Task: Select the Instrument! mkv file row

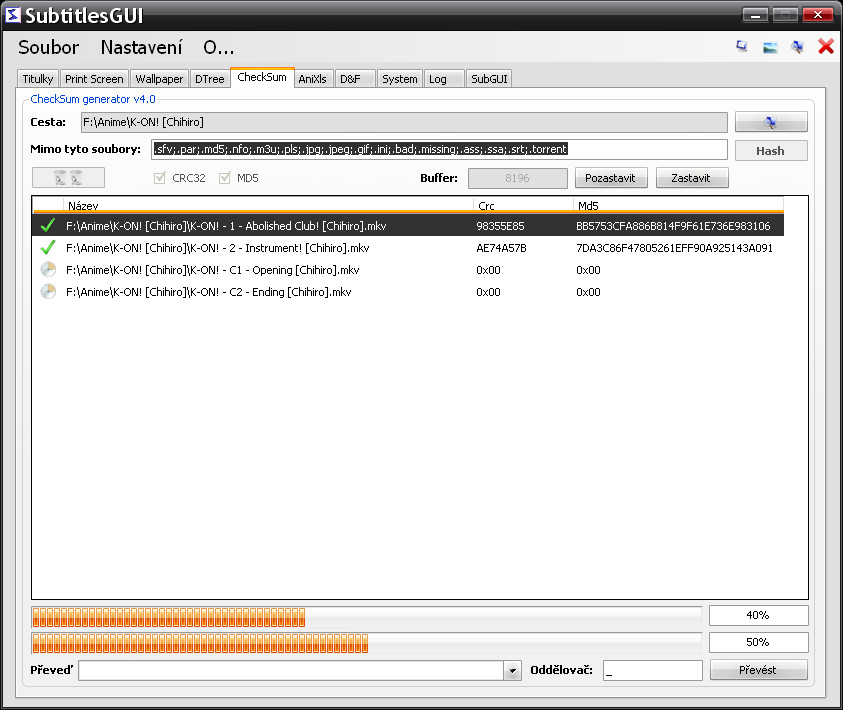Action: tap(408, 248)
